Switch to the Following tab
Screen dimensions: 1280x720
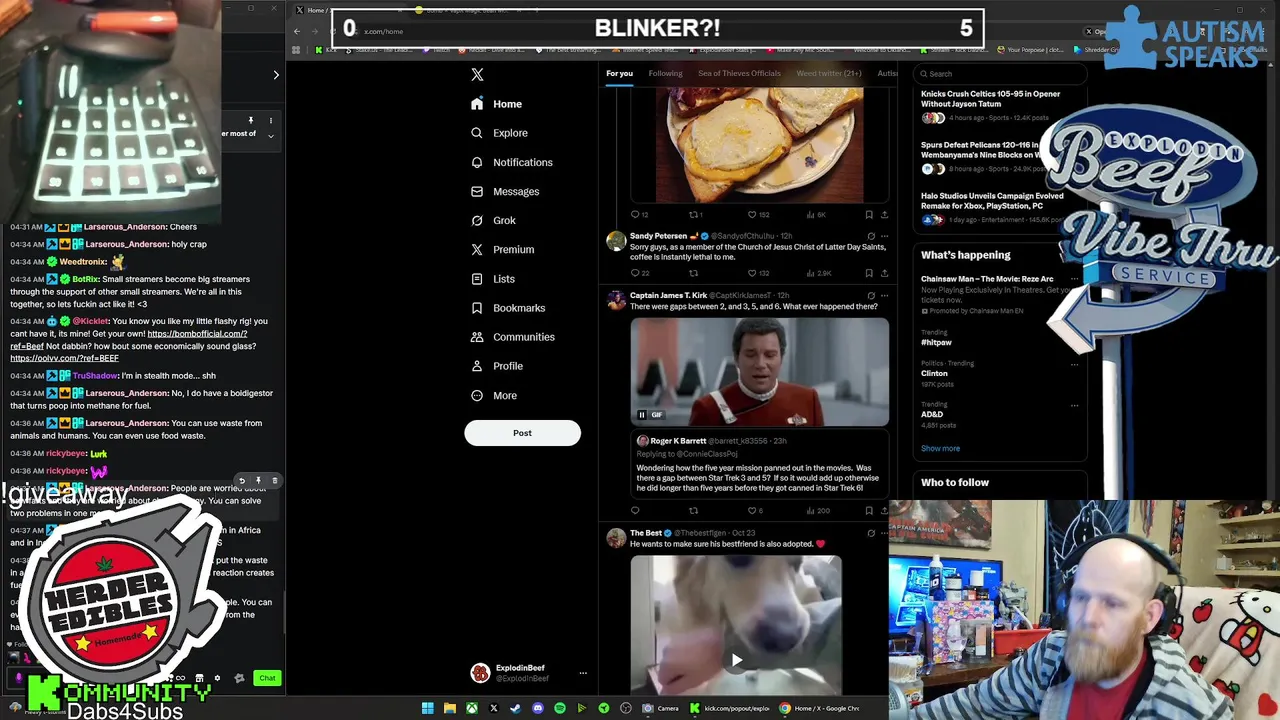665,73
